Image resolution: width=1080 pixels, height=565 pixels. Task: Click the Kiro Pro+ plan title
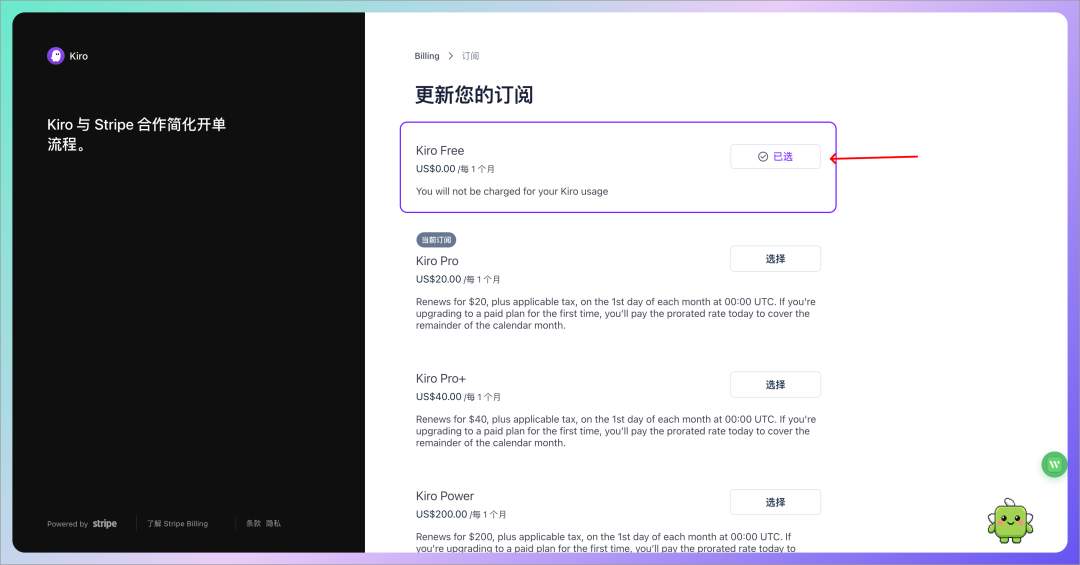(441, 378)
